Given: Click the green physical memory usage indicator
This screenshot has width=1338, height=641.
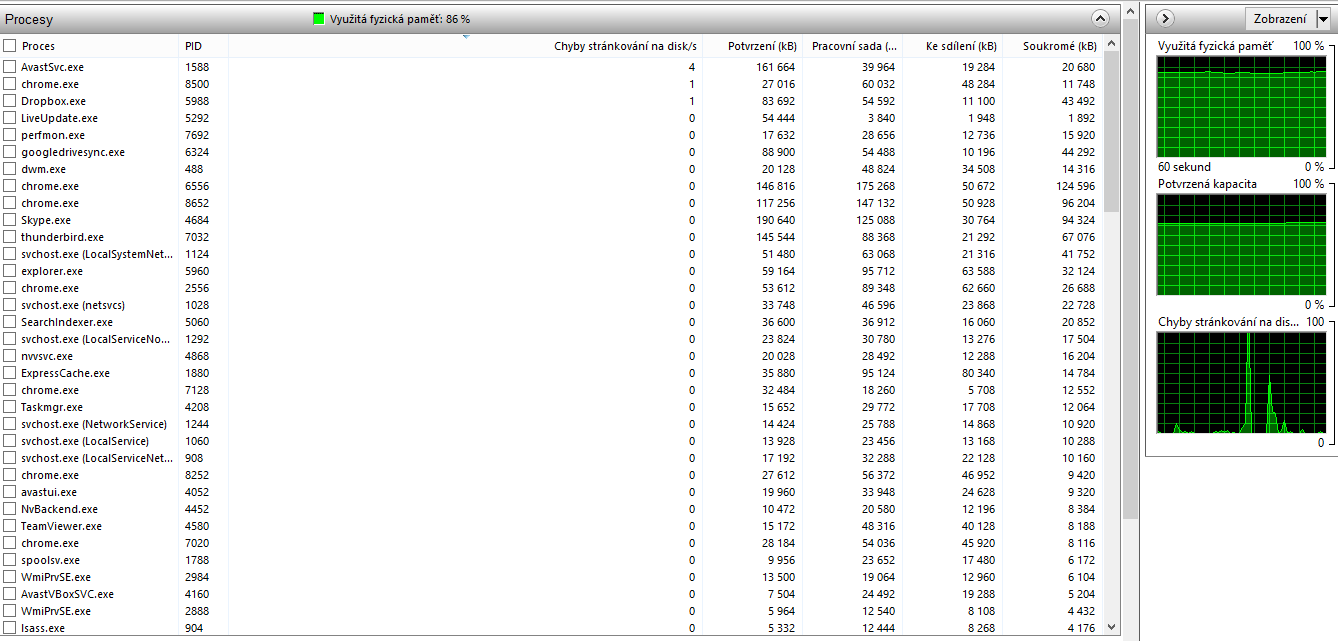Looking at the screenshot, I should (319, 18).
